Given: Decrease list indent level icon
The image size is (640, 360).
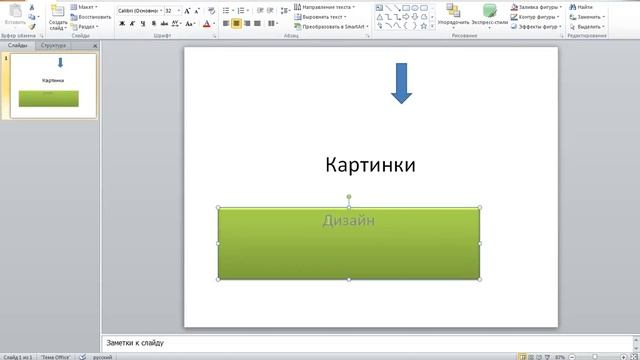Looking at the screenshot, I should click(260, 11).
